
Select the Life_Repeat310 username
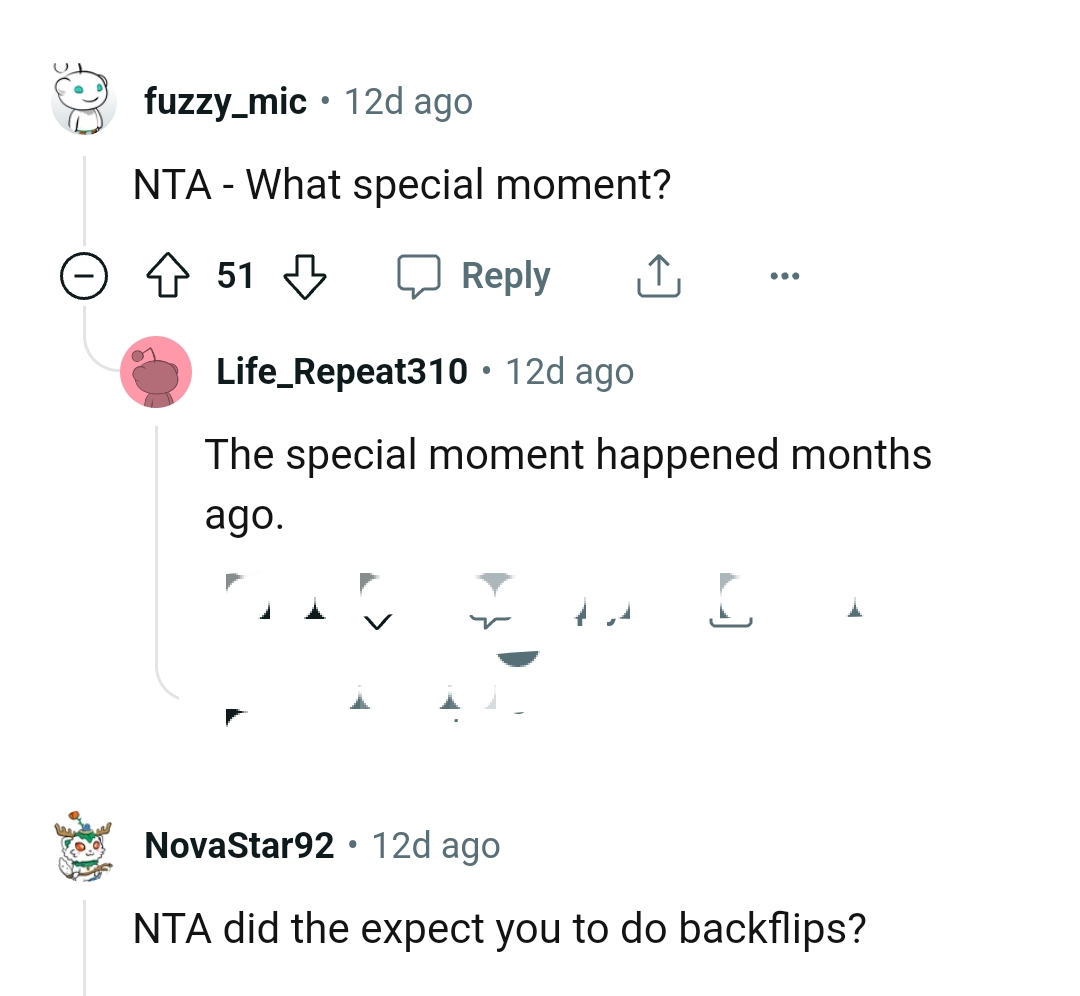click(x=341, y=371)
